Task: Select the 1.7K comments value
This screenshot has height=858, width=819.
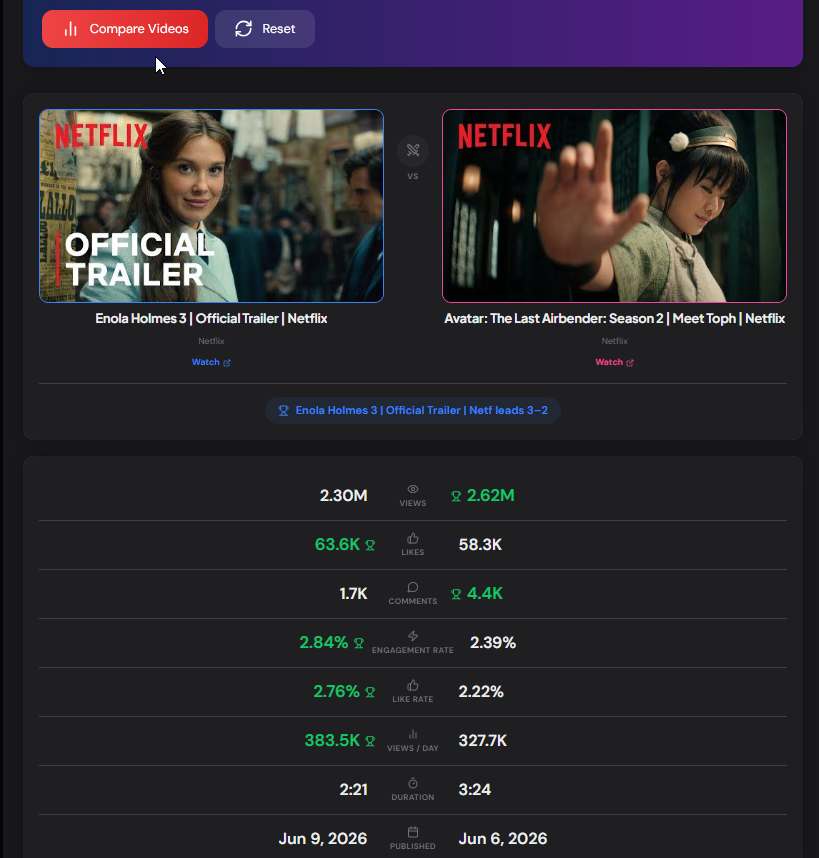Action: pos(353,594)
